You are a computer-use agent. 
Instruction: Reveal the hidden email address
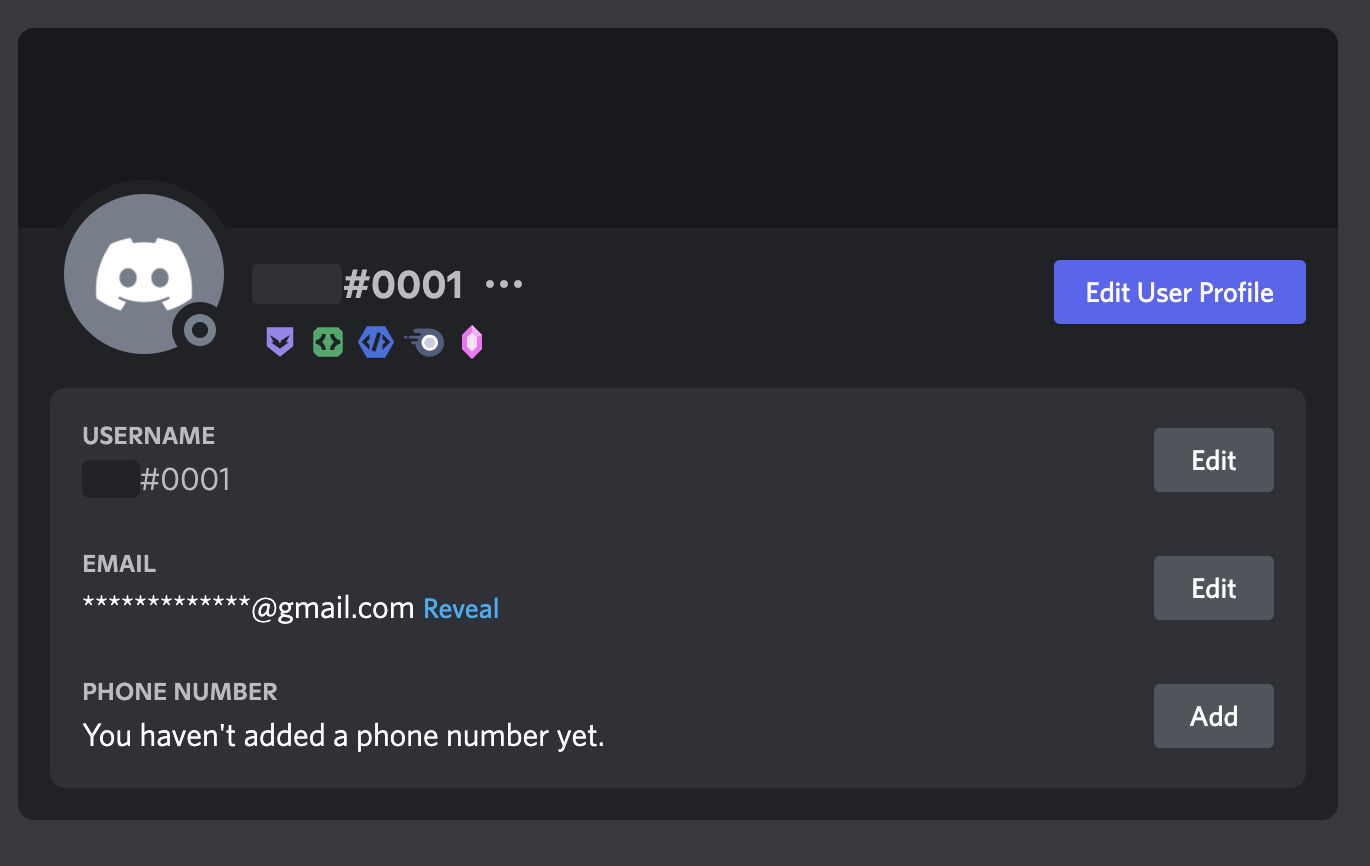pos(461,608)
